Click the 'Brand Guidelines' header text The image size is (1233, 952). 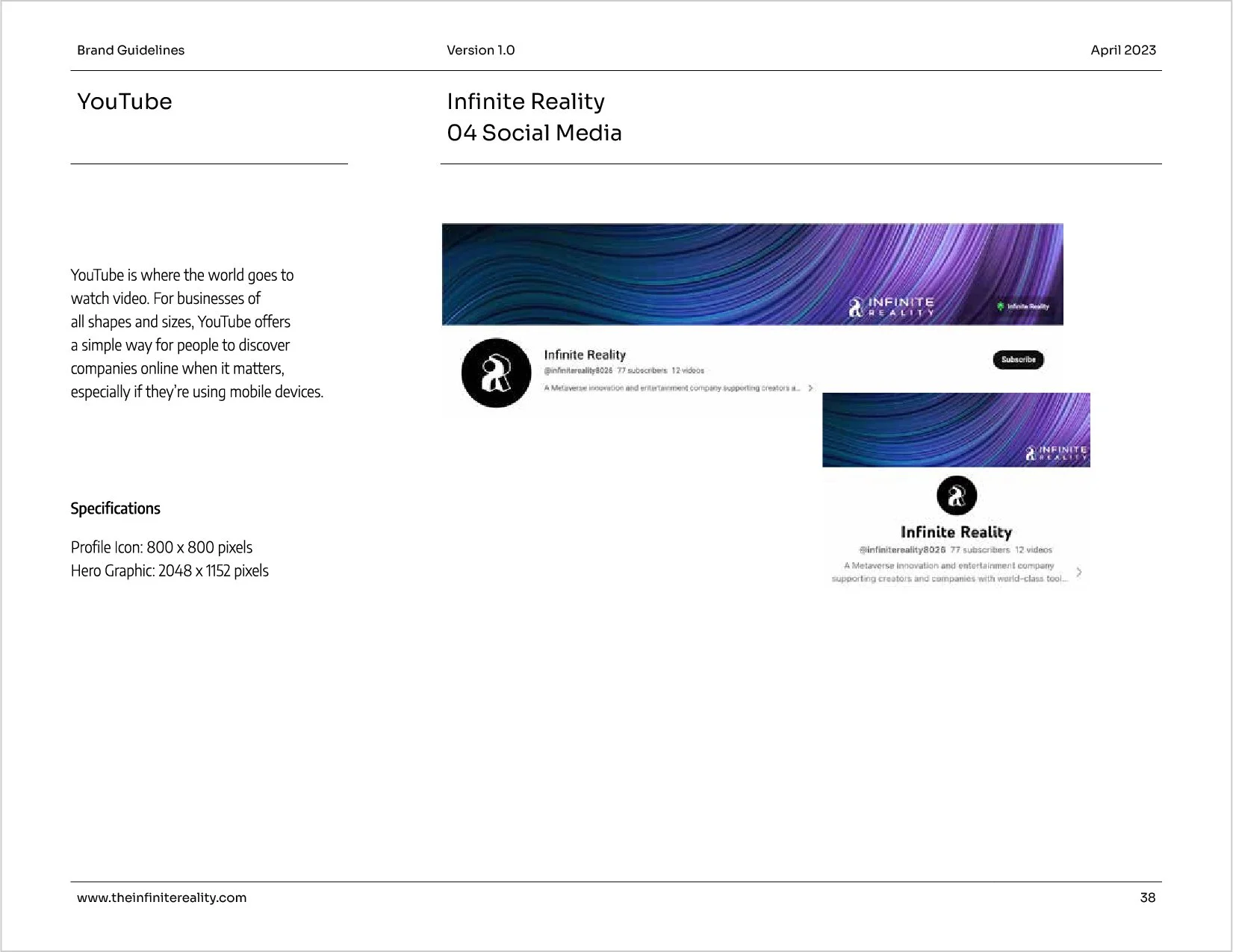(131, 50)
